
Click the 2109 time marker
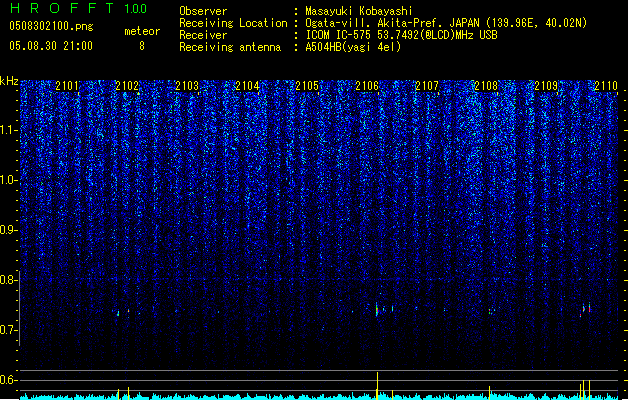(546, 86)
